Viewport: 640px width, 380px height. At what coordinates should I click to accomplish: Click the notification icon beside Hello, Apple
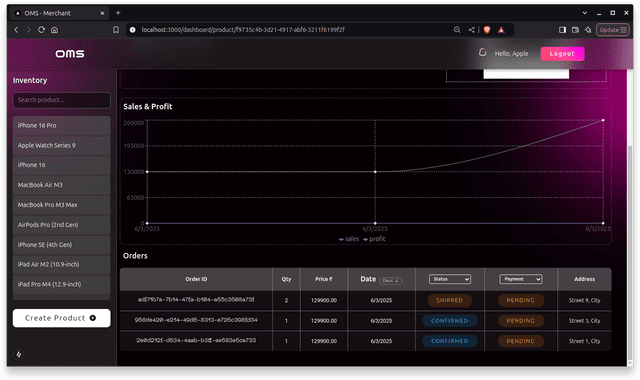tap(482, 53)
